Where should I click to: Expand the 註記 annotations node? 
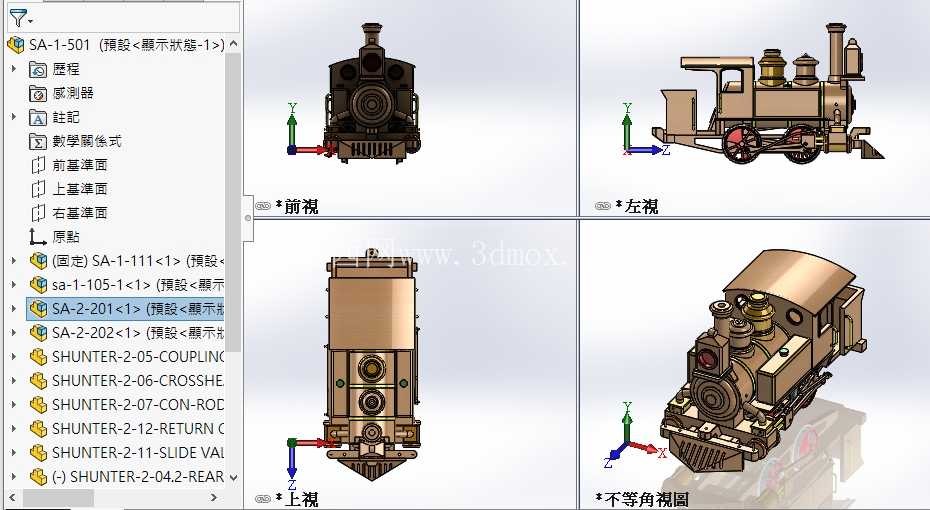[x=14, y=117]
